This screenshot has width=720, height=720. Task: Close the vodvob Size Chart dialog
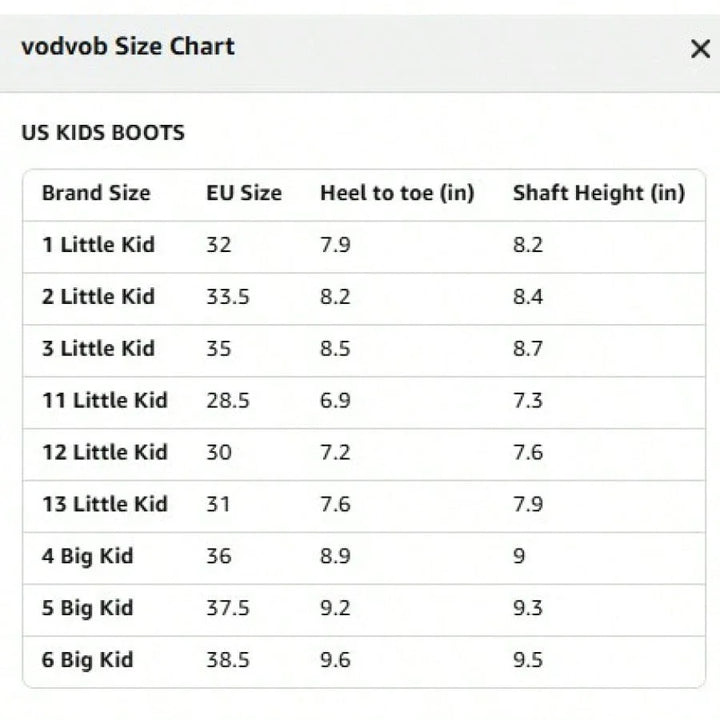[x=700, y=49]
